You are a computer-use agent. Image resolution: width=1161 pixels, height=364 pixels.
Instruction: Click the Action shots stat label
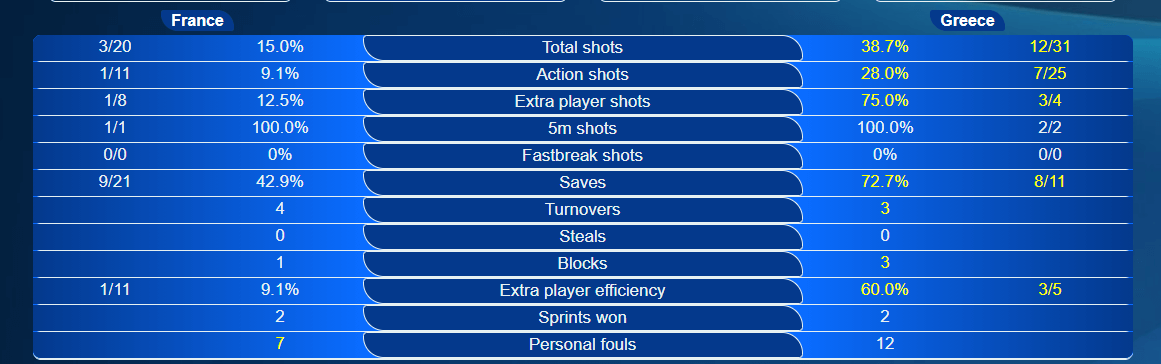[583, 75]
